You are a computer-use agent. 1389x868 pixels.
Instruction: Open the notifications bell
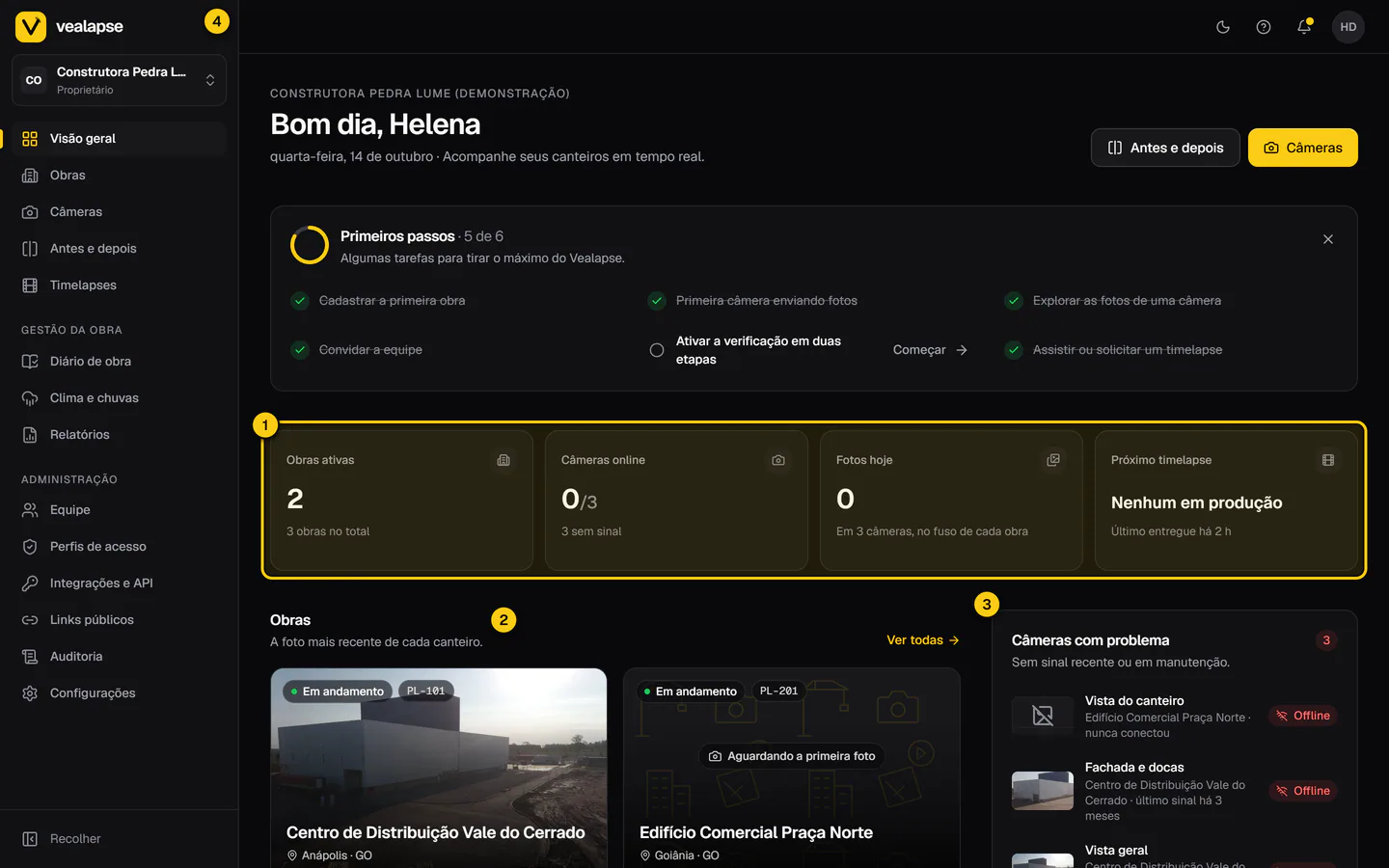(1304, 27)
